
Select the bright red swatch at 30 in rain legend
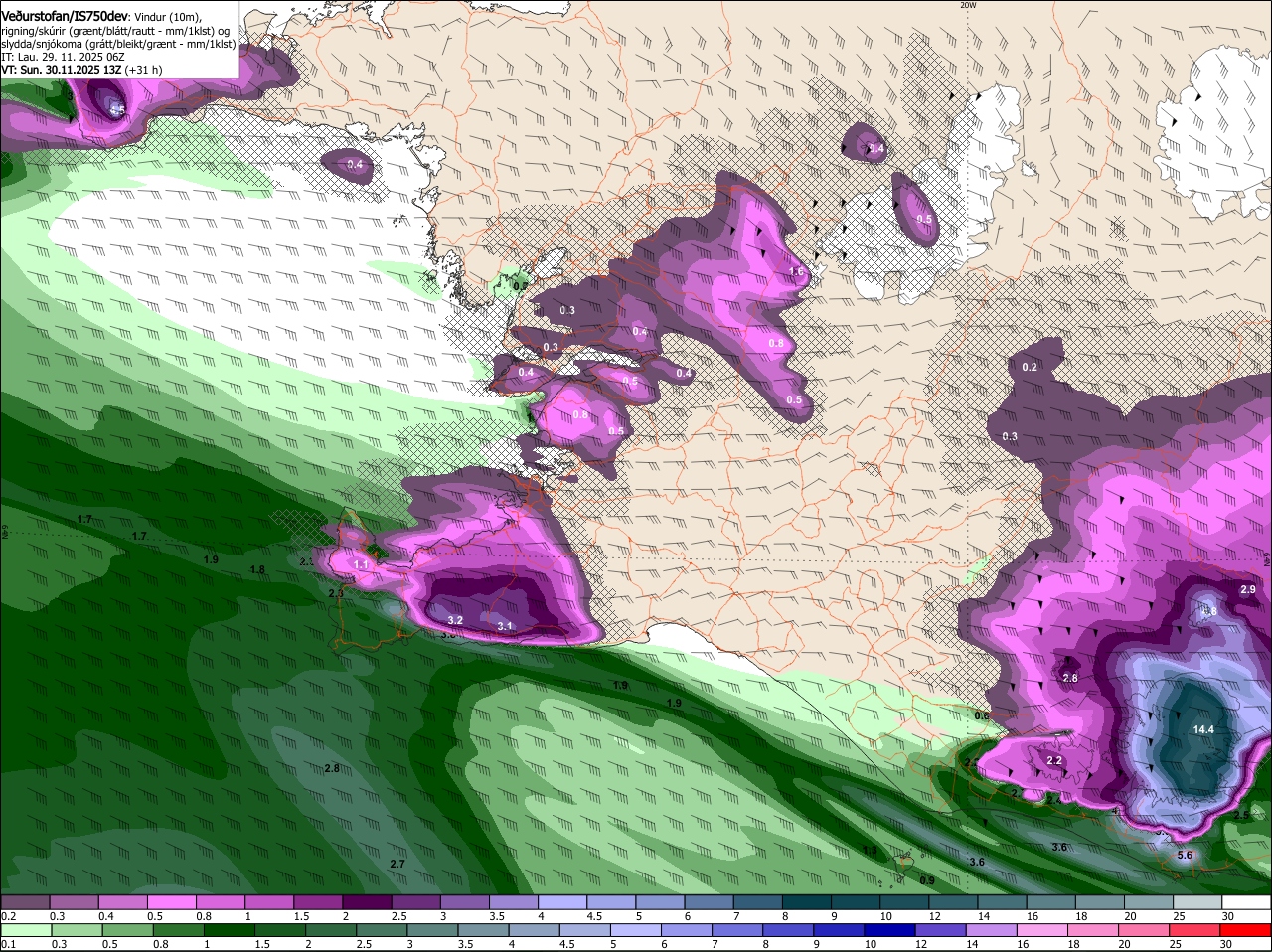1246,930
